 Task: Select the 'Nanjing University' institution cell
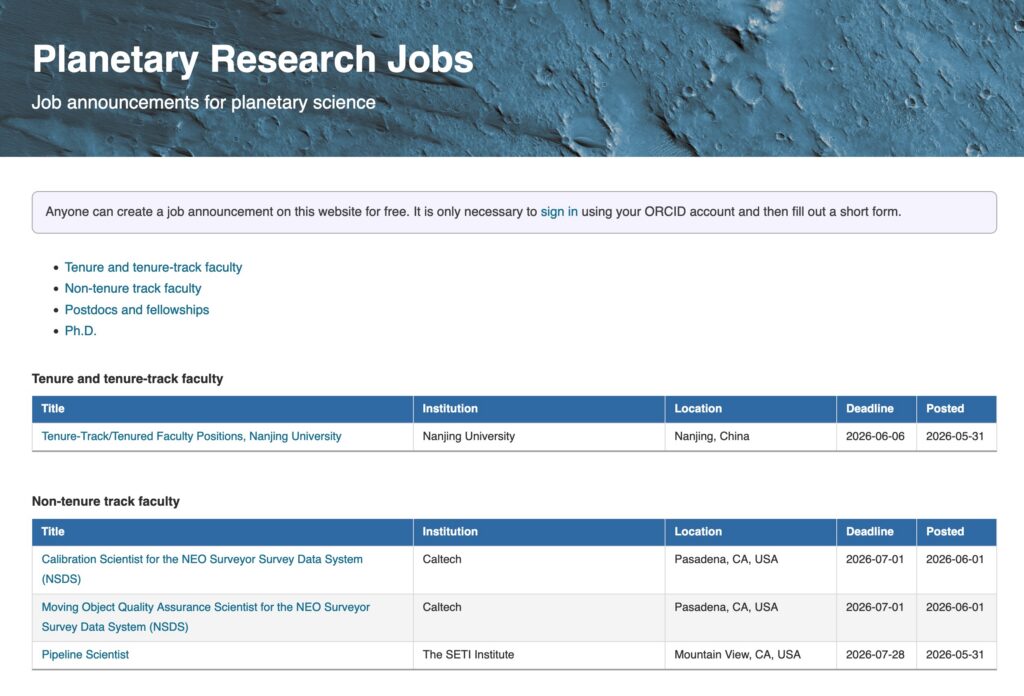539,436
